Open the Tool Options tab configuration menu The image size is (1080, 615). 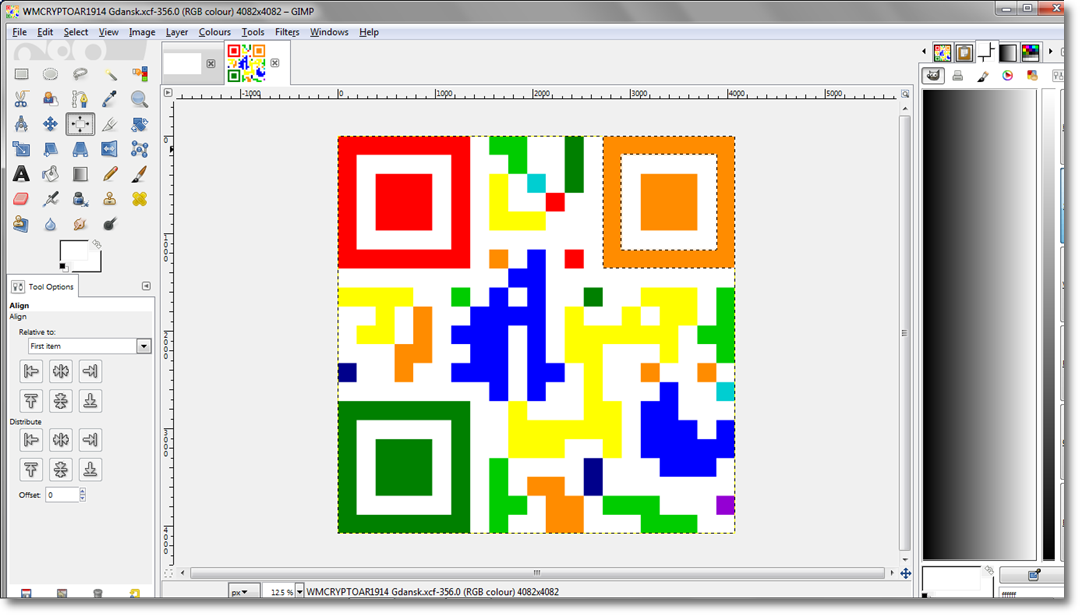coord(146,286)
